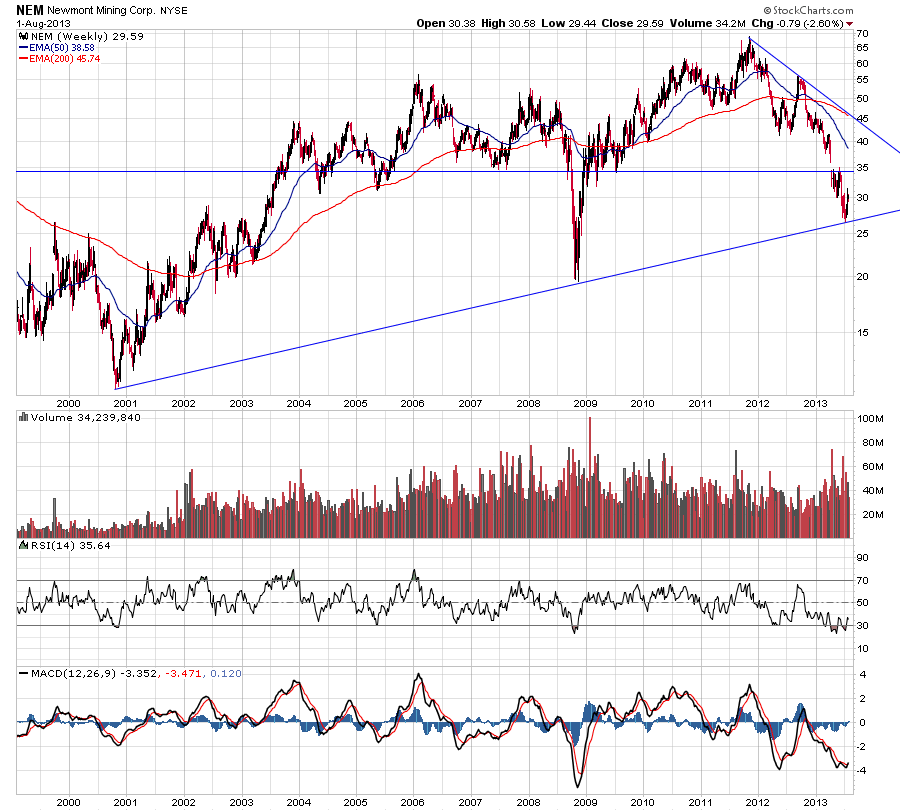Click the 45 label on the price axis

[x=862, y=119]
